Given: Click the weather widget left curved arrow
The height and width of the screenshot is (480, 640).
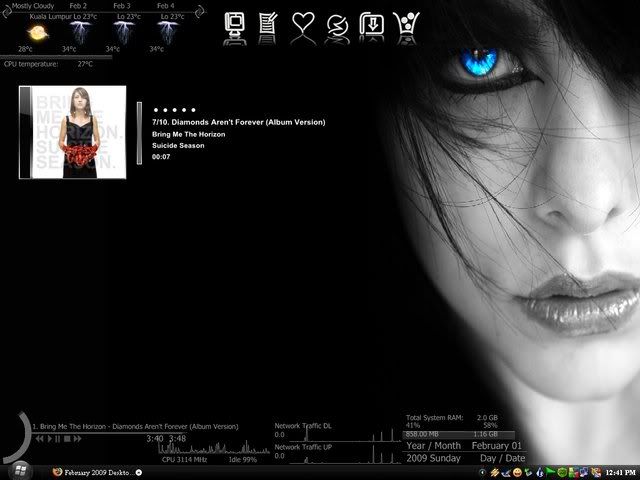Looking at the screenshot, I should pos(7,11).
